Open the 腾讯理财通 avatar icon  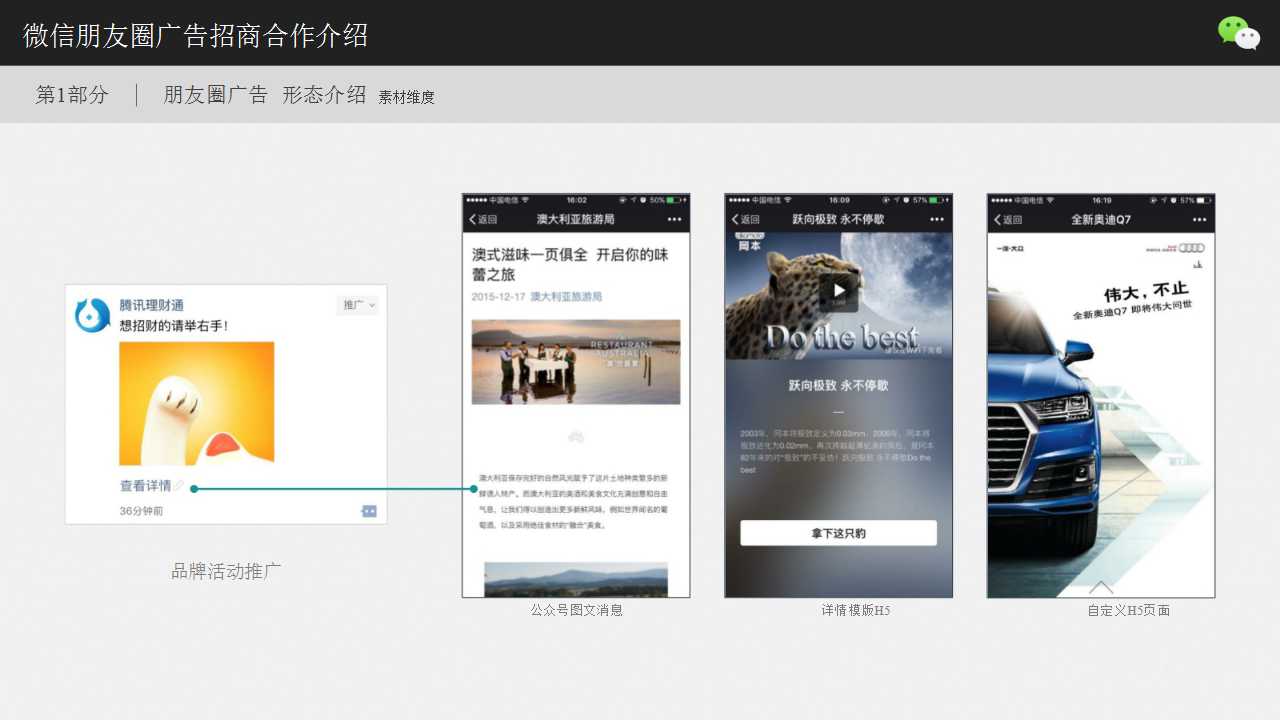pos(93,315)
